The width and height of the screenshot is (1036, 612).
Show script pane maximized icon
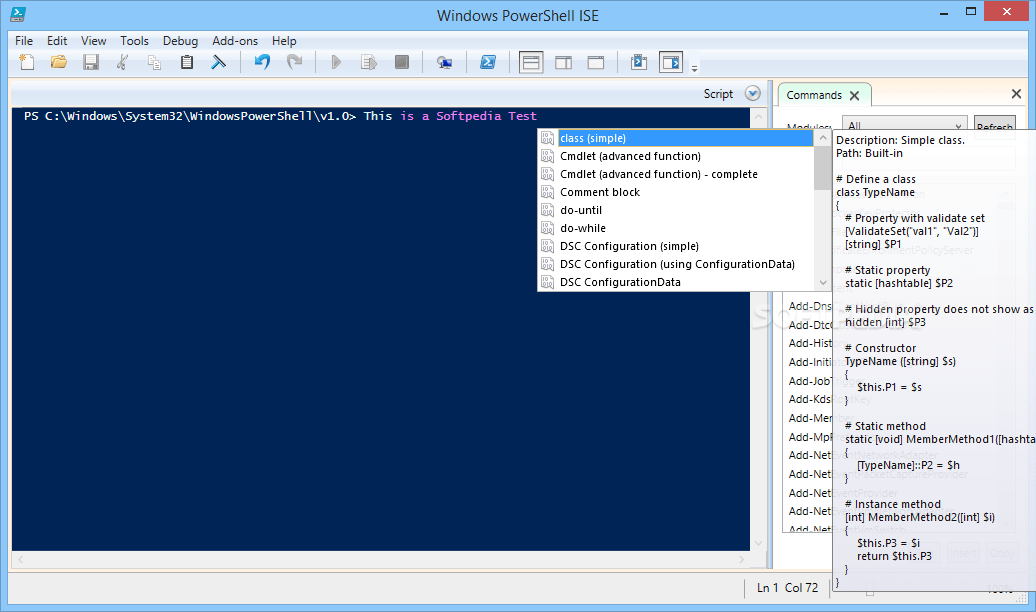[x=596, y=63]
